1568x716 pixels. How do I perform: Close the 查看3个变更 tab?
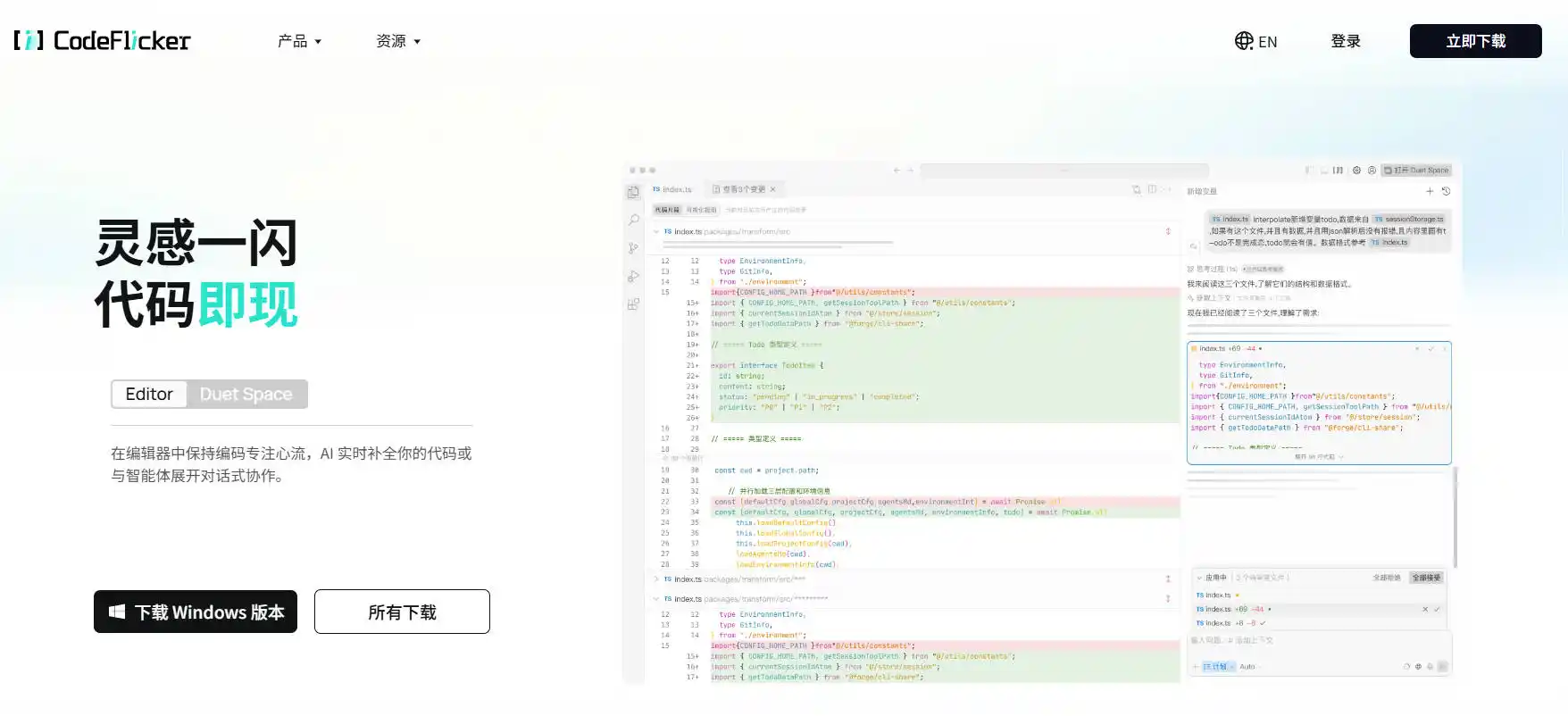point(773,189)
